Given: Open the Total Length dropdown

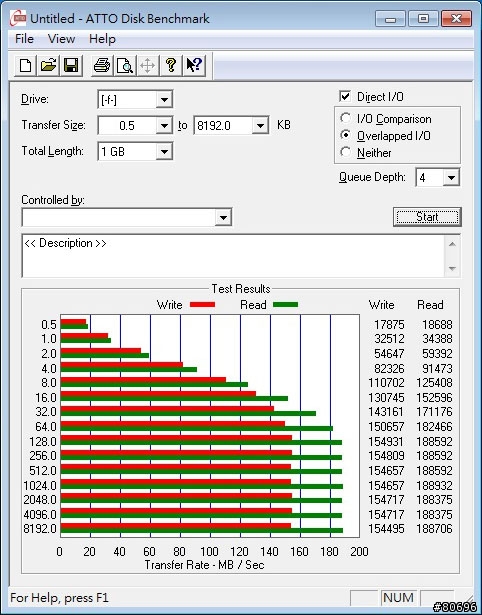Looking at the screenshot, I should (164, 151).
